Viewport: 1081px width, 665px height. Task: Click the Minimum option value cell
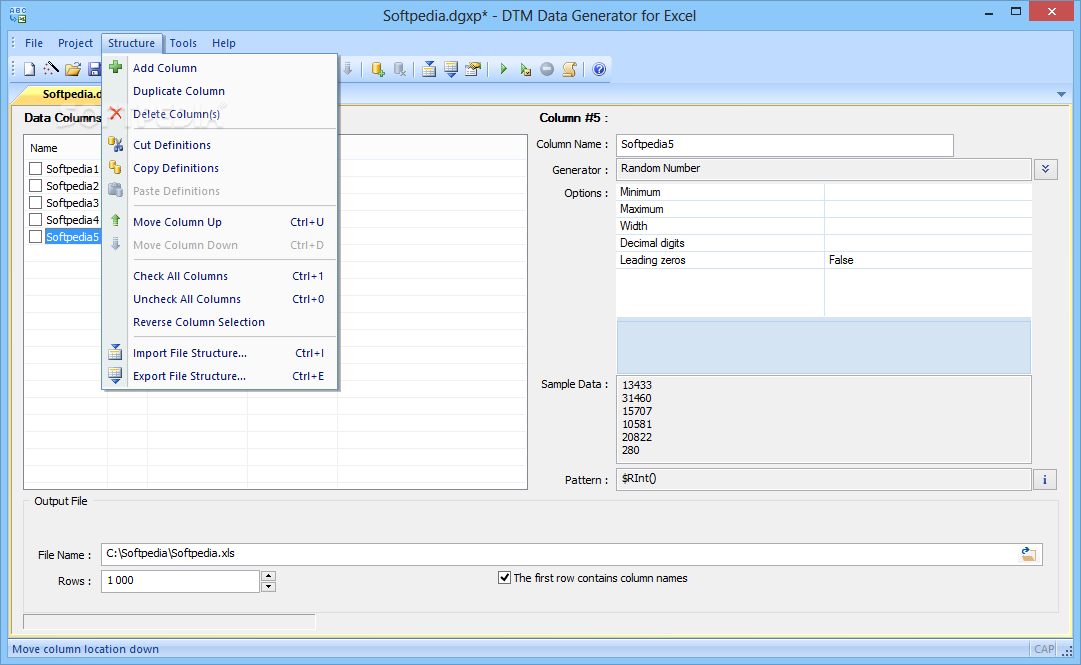click(x=928, y=192)
